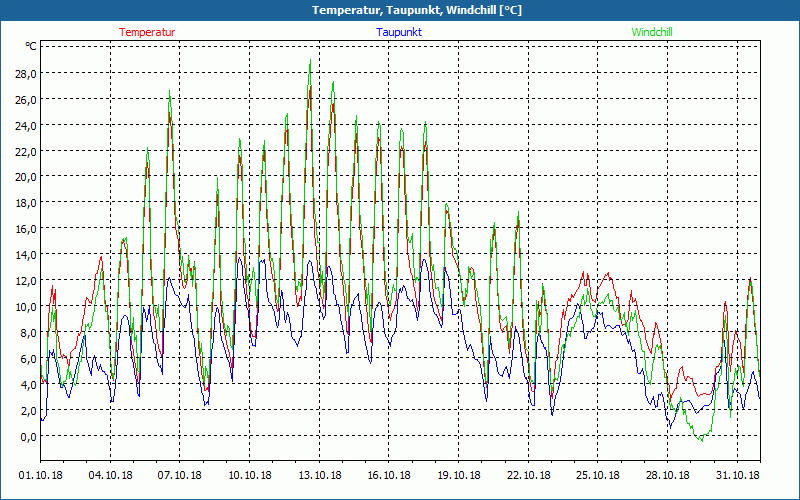
Task: Click the 12,0 y-axis value
Action: tap(26, 281)
